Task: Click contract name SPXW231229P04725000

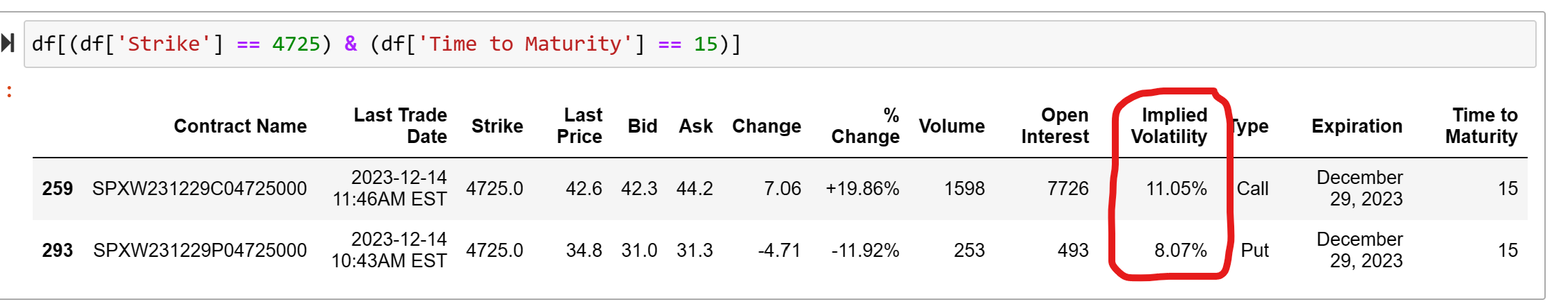Action: pos(200,250)
